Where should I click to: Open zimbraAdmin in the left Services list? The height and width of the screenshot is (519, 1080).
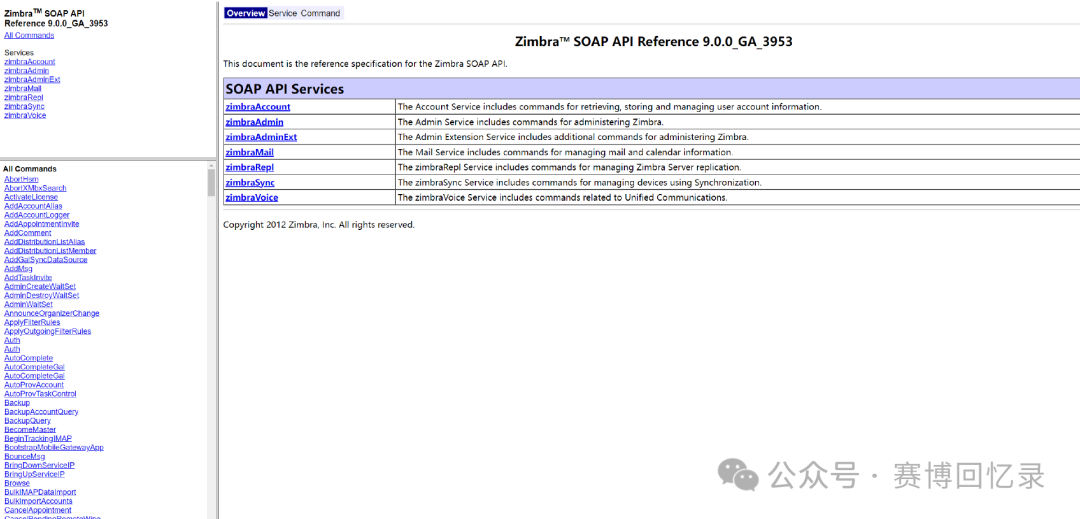pos(26,71)
